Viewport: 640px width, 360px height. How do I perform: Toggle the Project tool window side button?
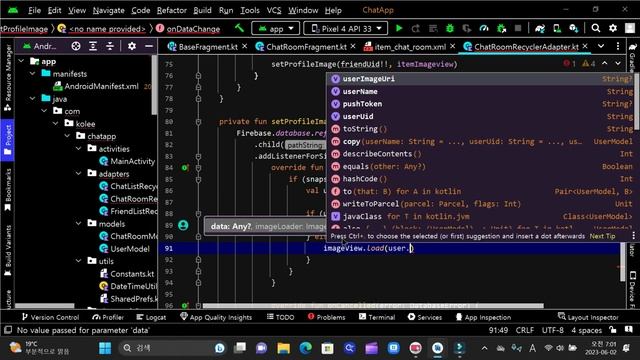(x=7, y=140)
